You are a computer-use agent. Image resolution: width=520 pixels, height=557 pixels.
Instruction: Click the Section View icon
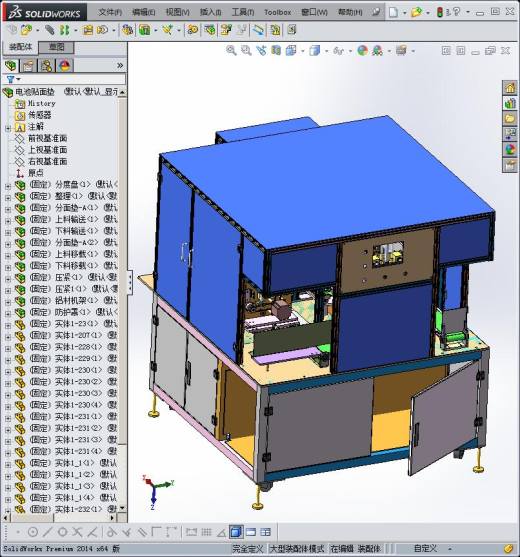tap(276, 50)
